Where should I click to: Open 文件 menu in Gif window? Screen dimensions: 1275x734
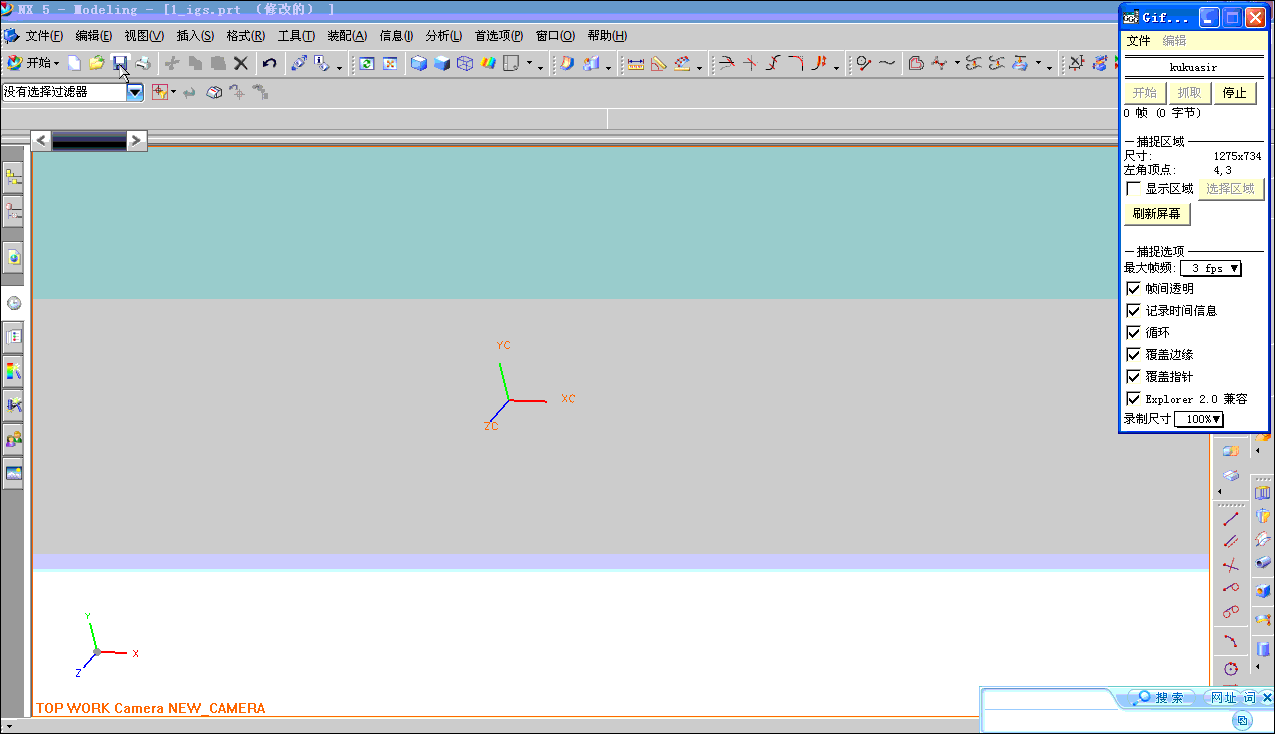click(x=1138, y=41)
